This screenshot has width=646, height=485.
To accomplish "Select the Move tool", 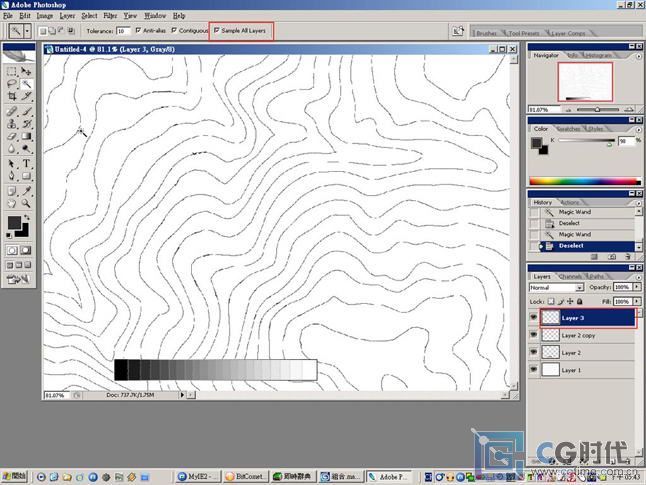I will pos(26,72).
